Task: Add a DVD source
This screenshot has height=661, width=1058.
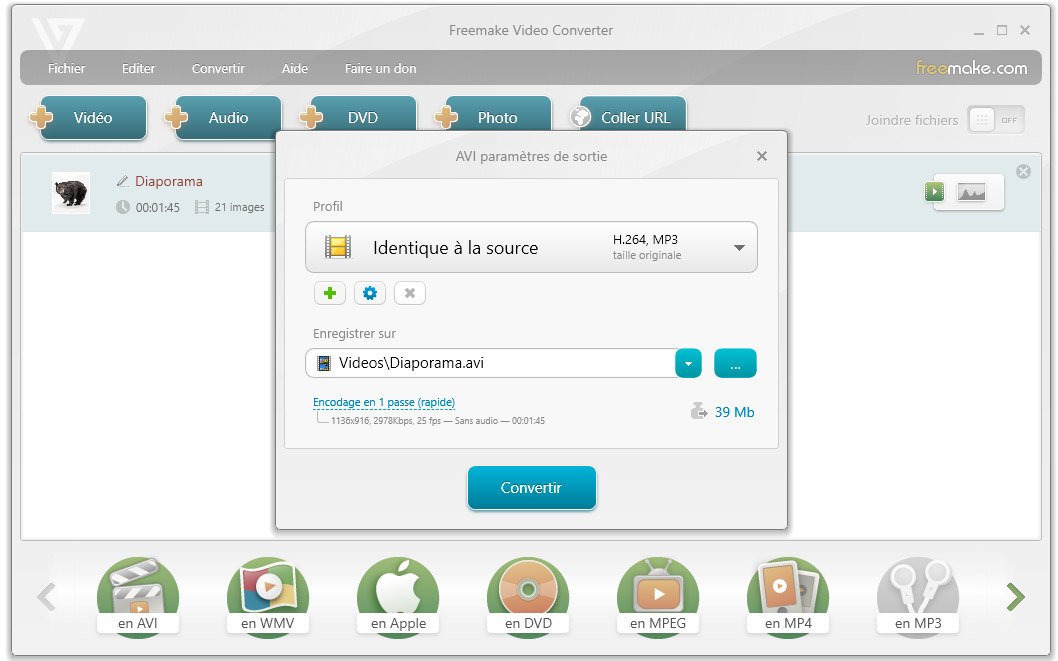Action: [x=358, y=115]
